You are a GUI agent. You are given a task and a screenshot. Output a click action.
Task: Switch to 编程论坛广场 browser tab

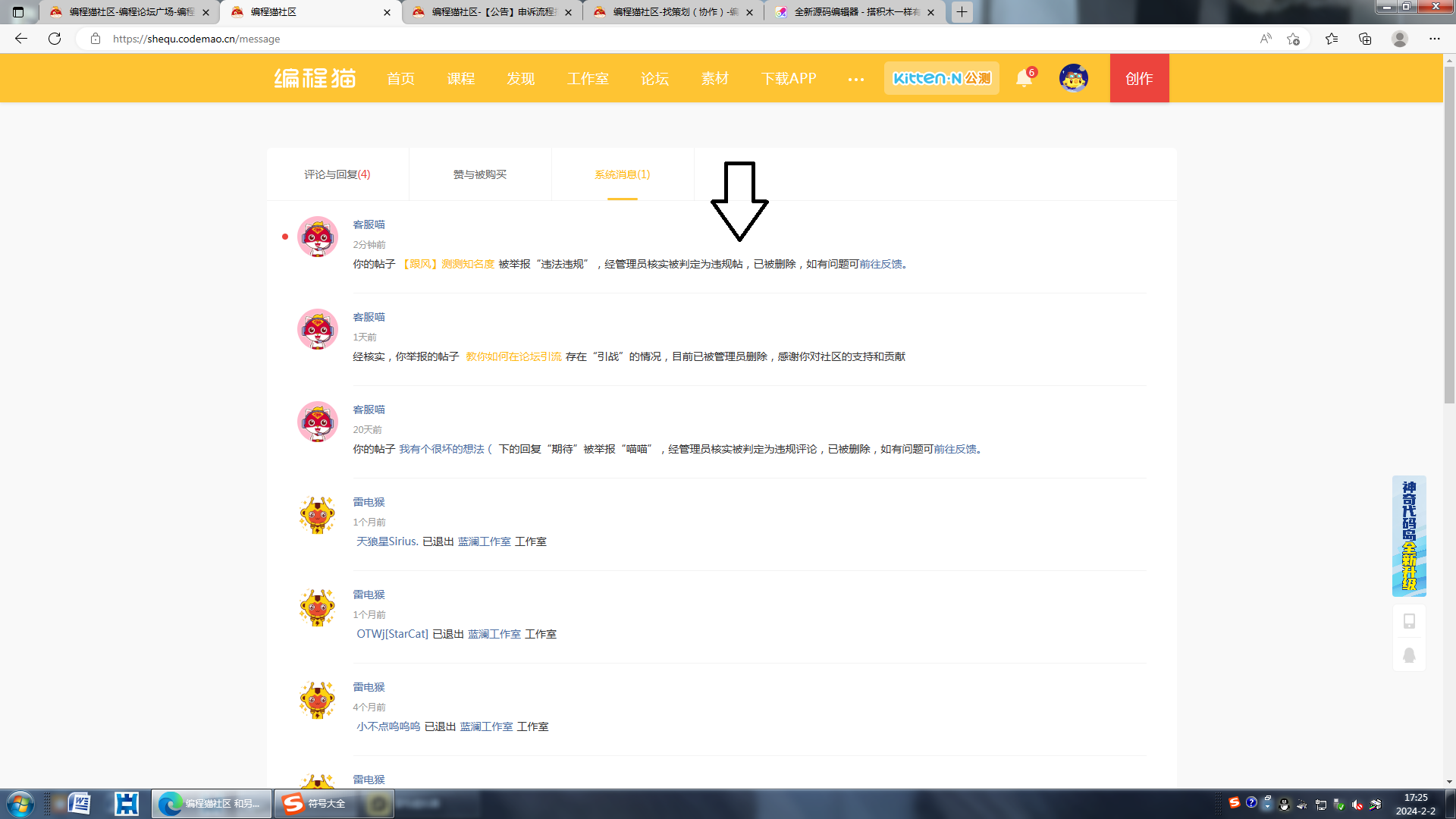(x=130, y=12)
